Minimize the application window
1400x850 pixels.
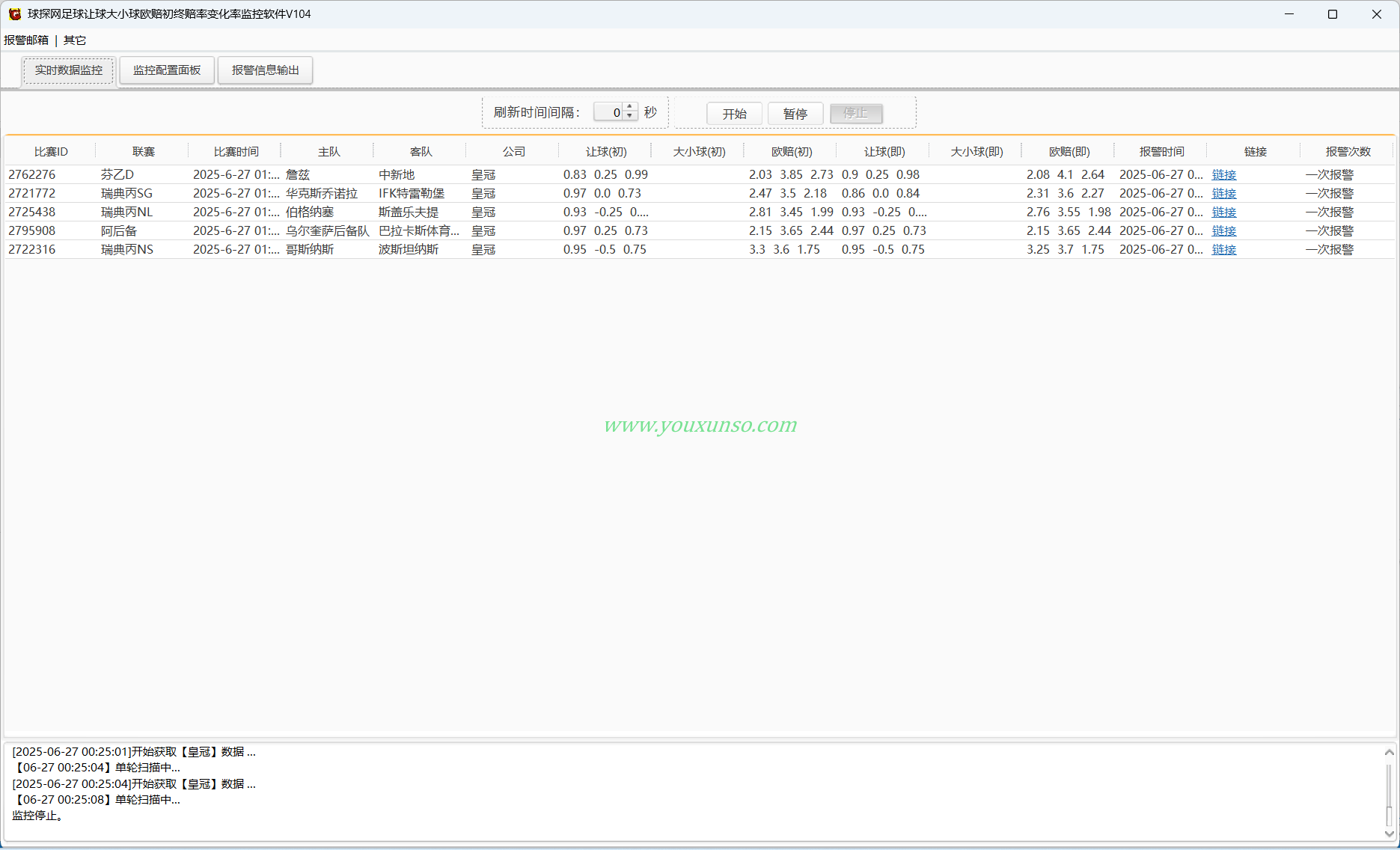(x=1289, y=14)
